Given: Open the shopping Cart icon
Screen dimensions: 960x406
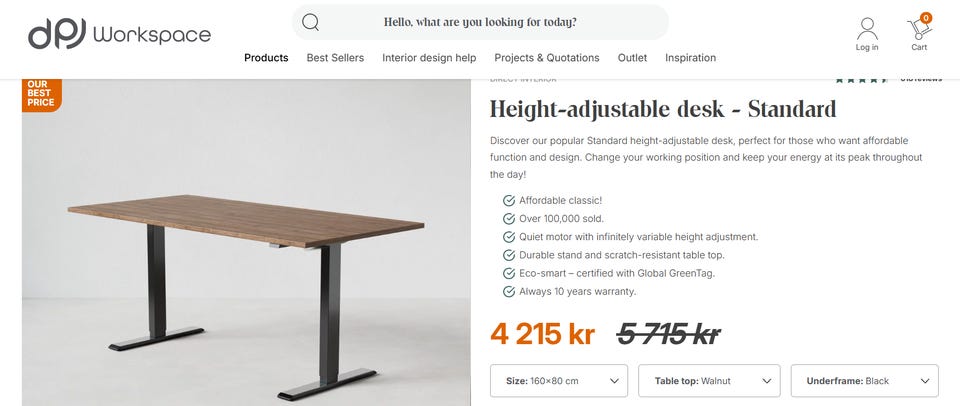Looking at the screenshot, I should (x=918, y=33).
